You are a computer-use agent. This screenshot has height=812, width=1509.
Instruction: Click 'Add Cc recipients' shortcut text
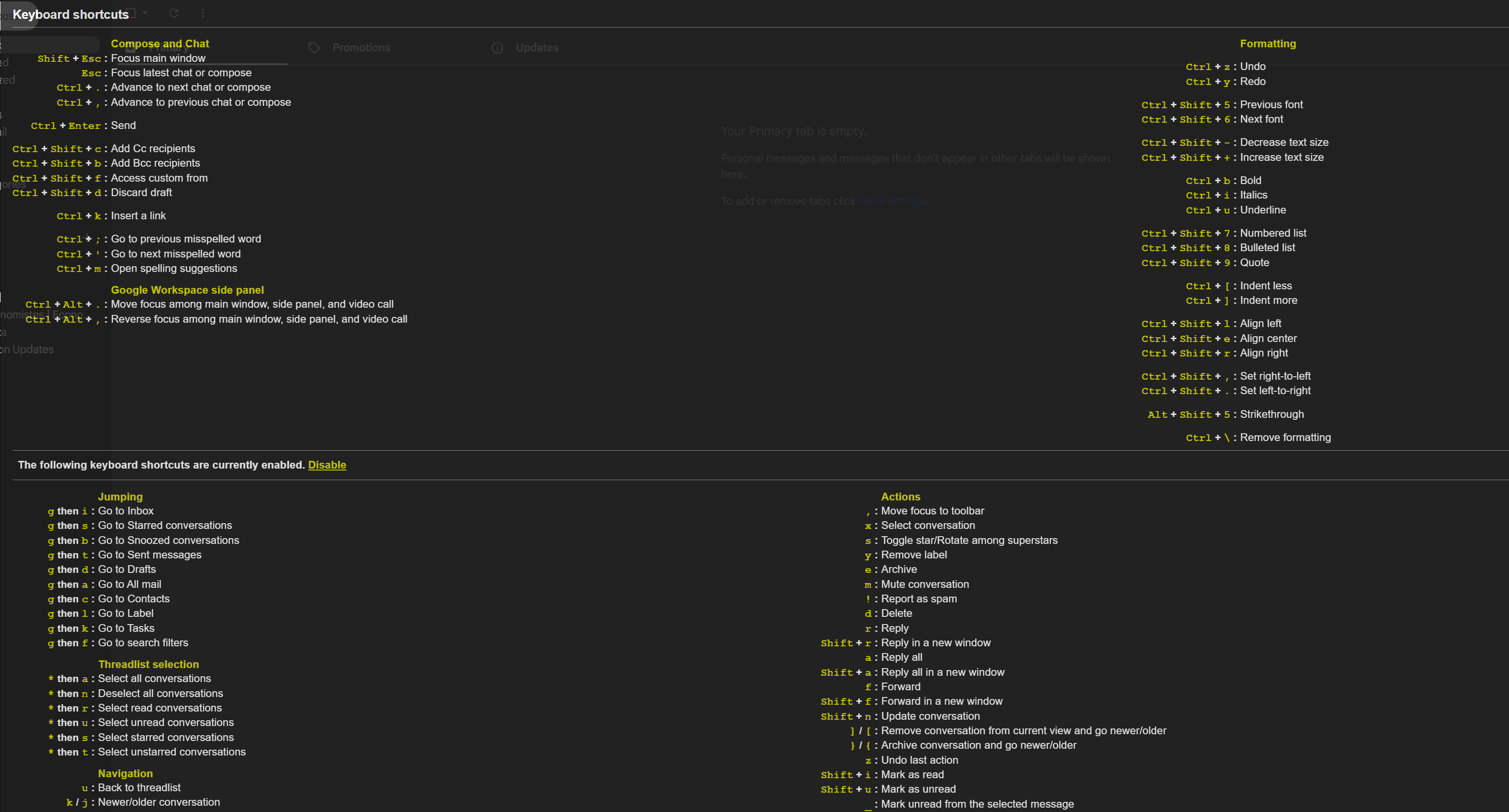(x=153, y=149)
